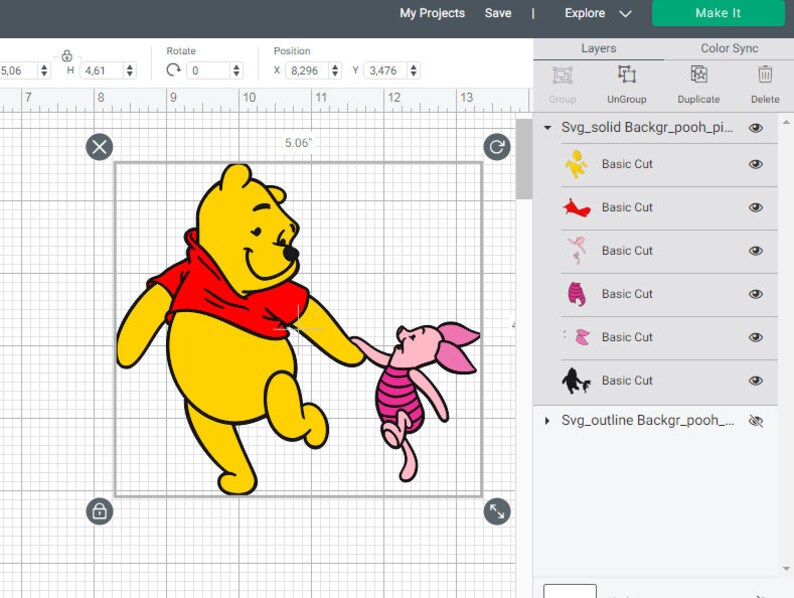Hide the striped magenta Basic Cut layer
Screen dimensions: 794x598
(756, 294)
